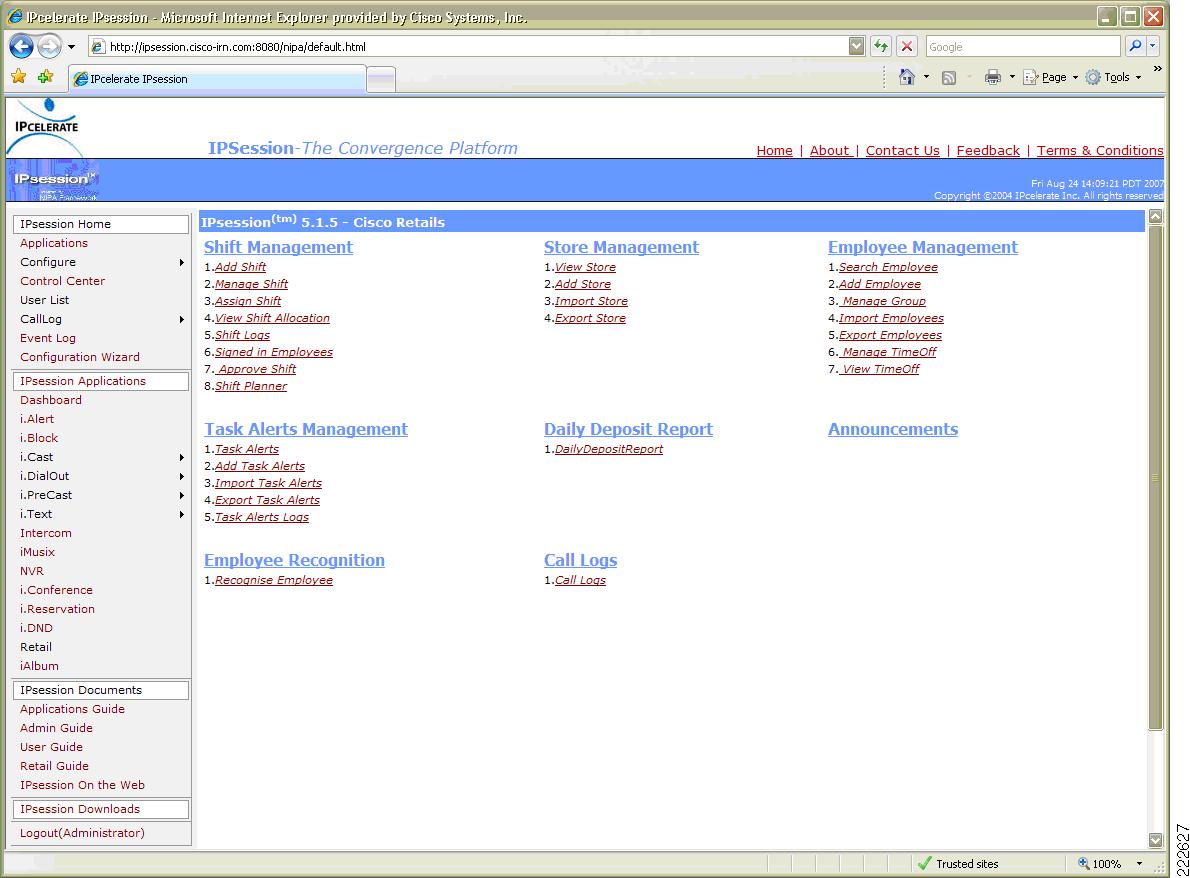Log out of the Administrator account
This screenshot has height=878, width=1190.
tap(82, 832)
